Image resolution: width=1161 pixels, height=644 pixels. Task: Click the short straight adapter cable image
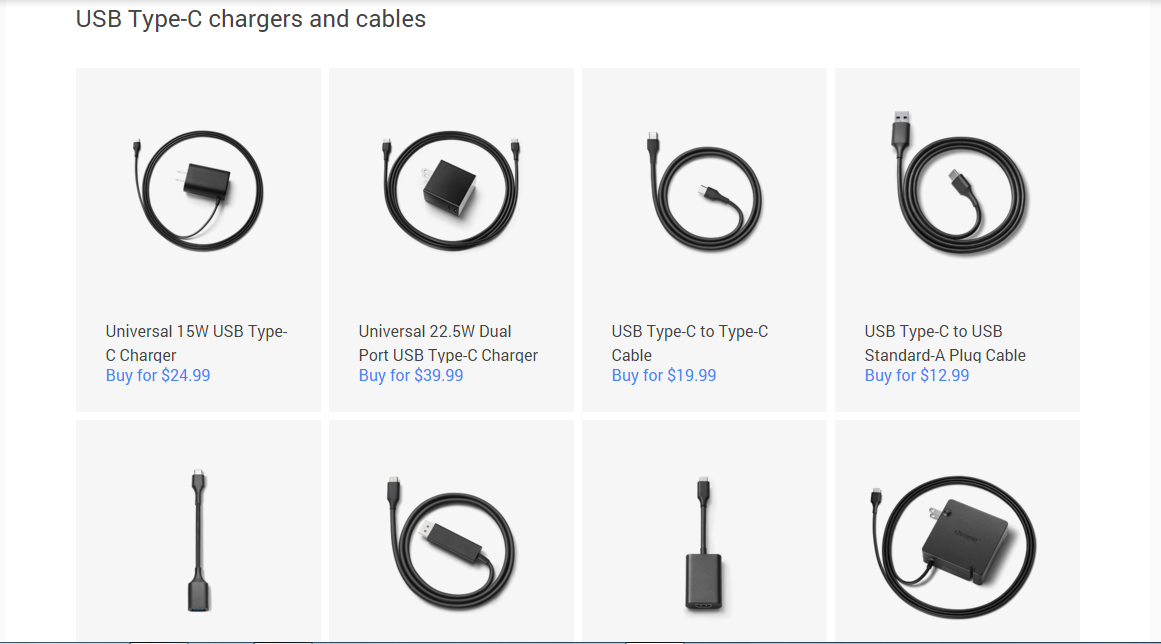coord(198,540)
